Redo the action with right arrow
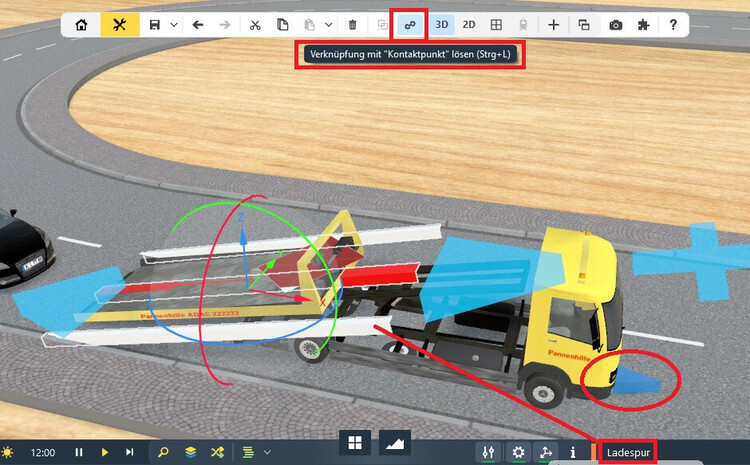 click(x=225, y=25)
